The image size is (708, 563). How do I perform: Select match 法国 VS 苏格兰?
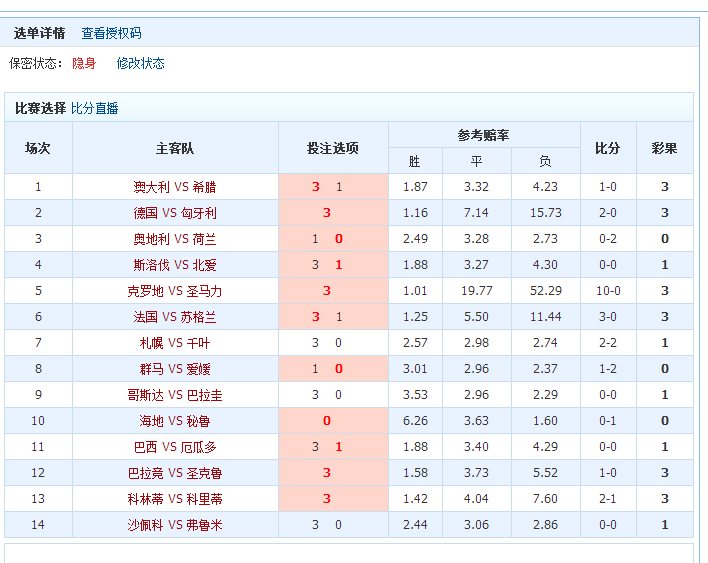175,317
